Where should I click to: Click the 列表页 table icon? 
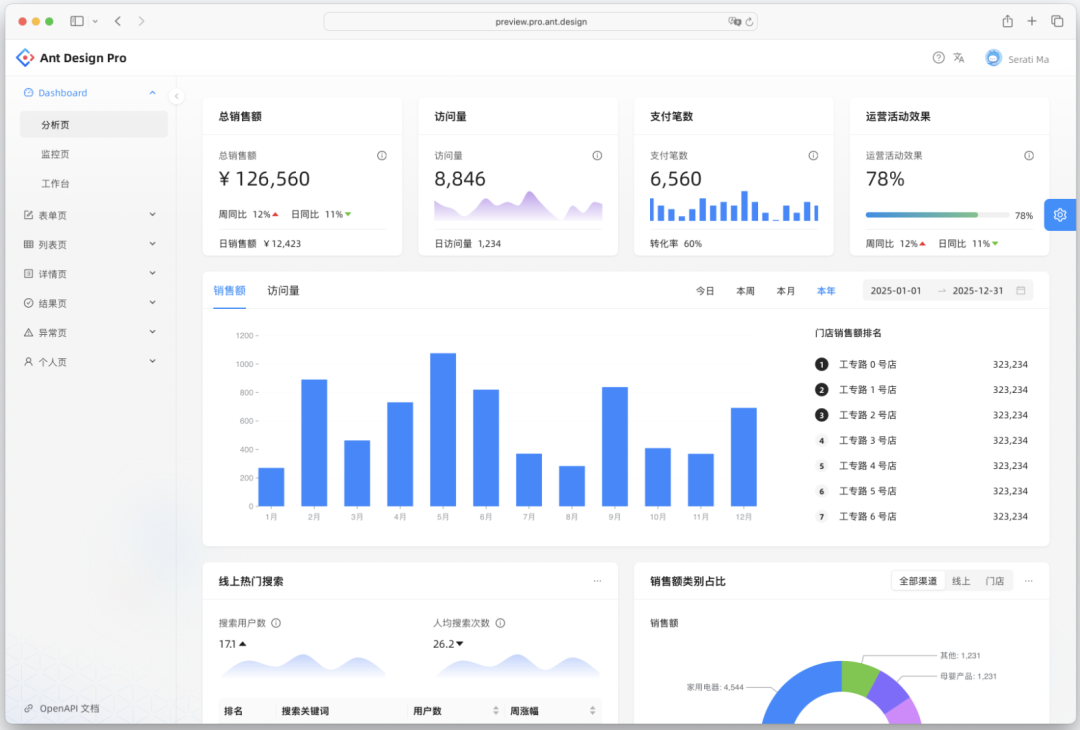click(28, 244)
